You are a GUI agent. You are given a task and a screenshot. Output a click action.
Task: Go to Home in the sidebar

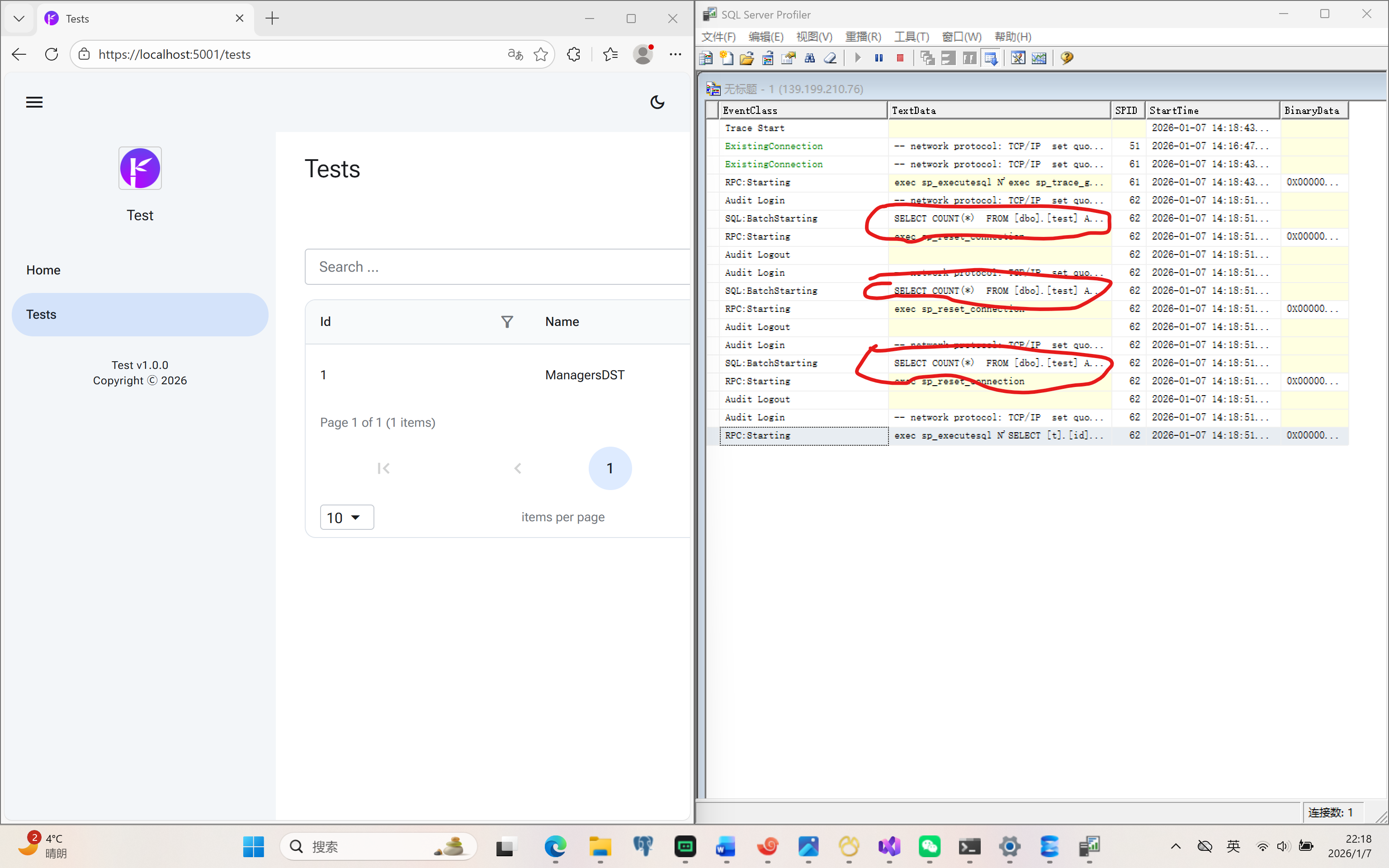tap(140, 270)
